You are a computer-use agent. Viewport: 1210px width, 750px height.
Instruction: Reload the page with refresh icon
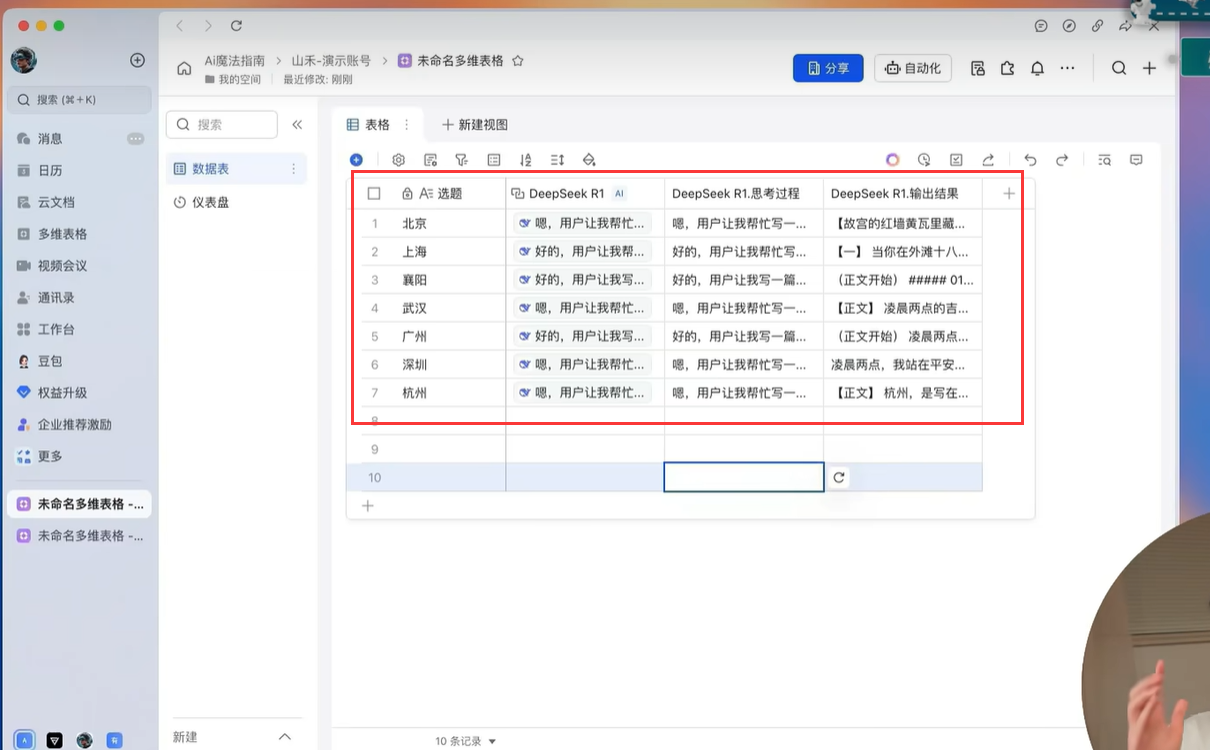click(236, 26)
